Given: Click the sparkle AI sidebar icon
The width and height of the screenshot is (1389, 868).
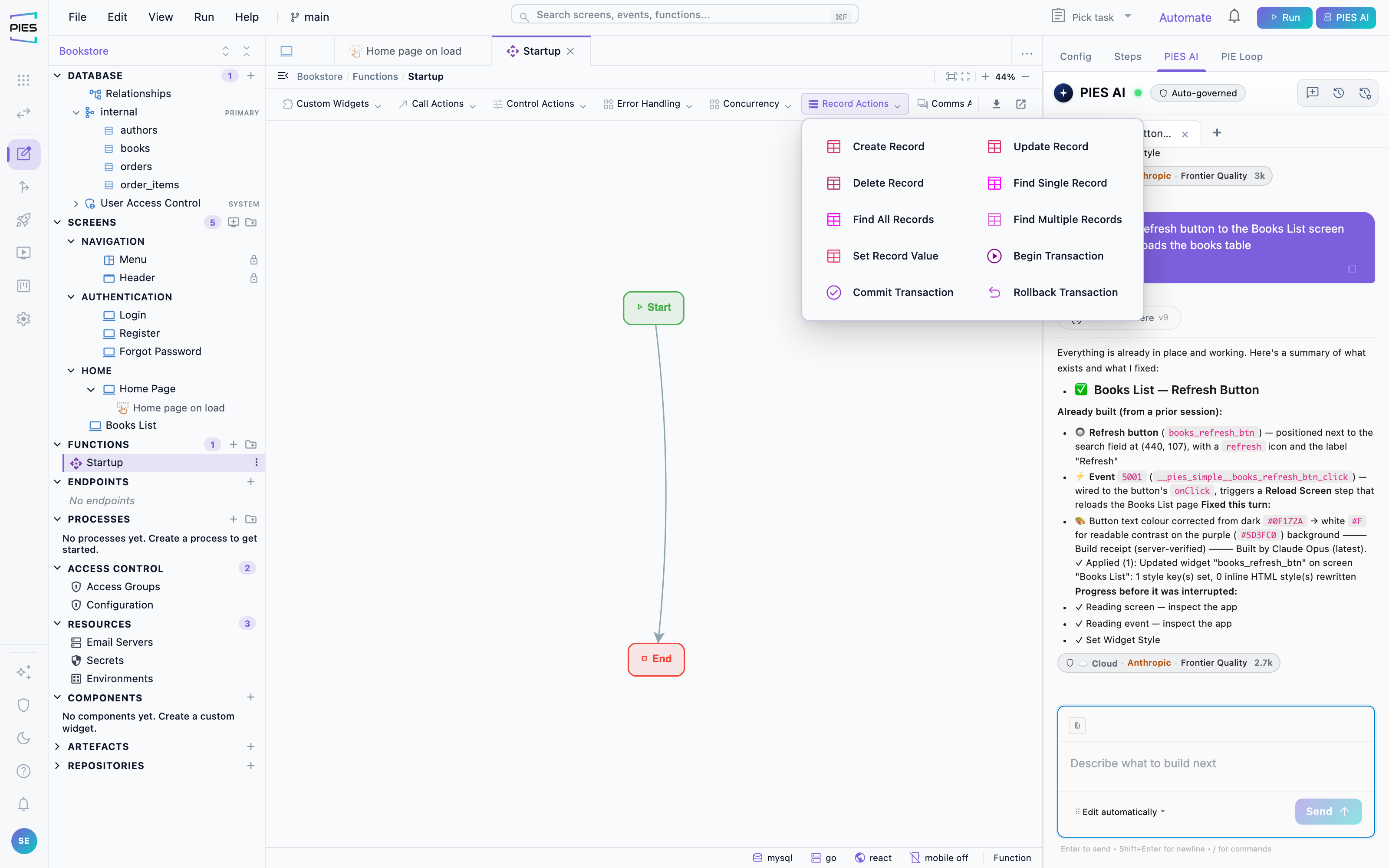Looking at the screenshot, I should point(23,672).
